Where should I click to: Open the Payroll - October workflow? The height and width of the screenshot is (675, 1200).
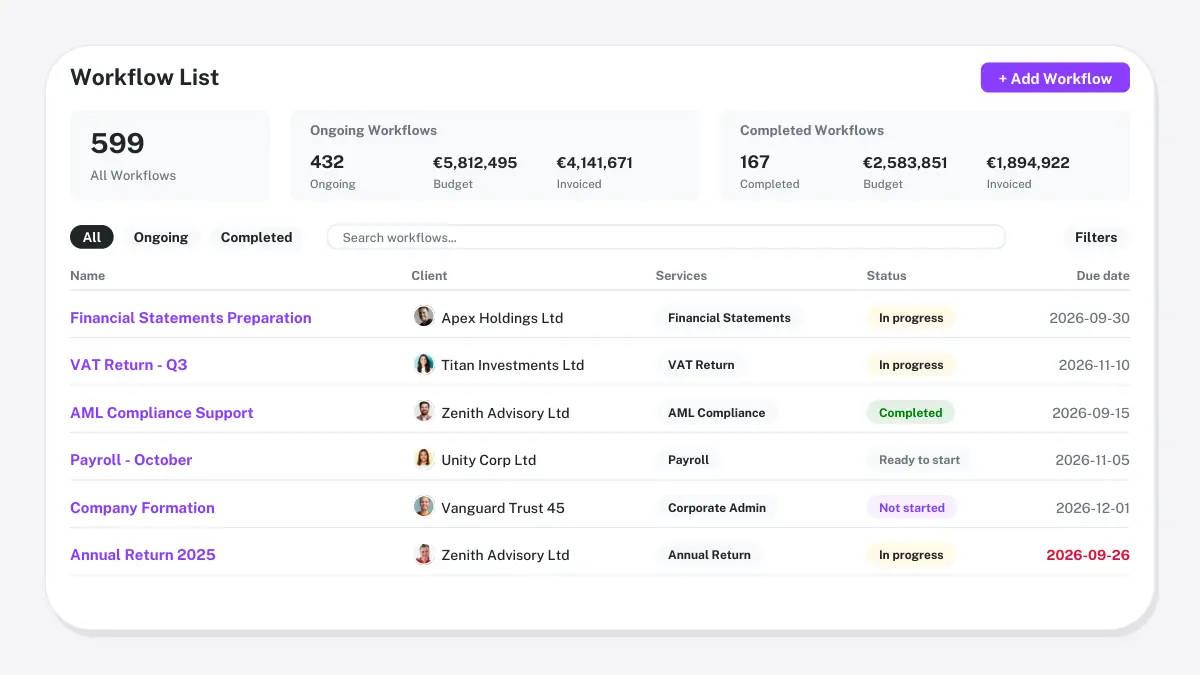tap(131, 460)
